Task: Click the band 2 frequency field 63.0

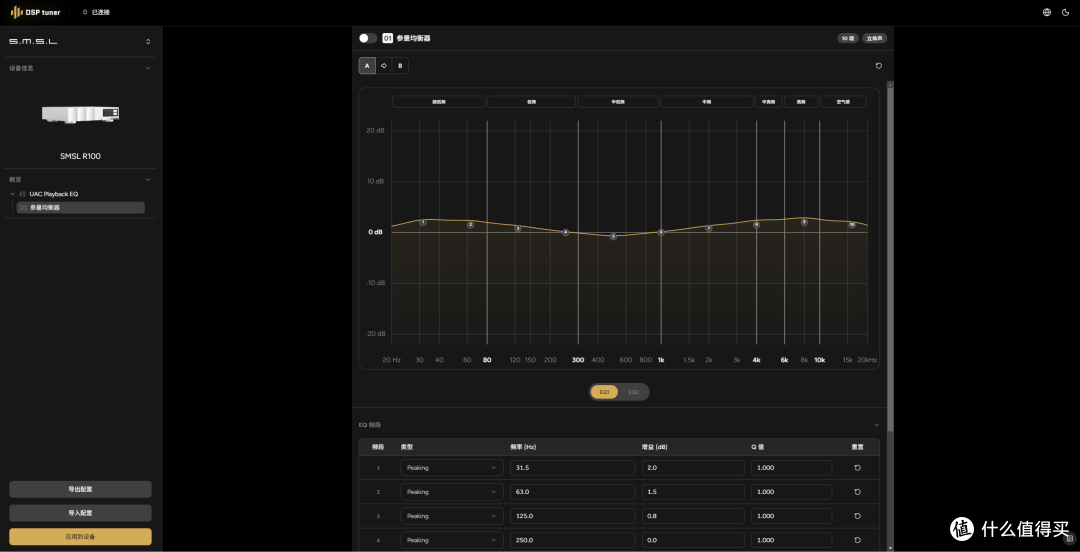Action: tap(572, 492)
